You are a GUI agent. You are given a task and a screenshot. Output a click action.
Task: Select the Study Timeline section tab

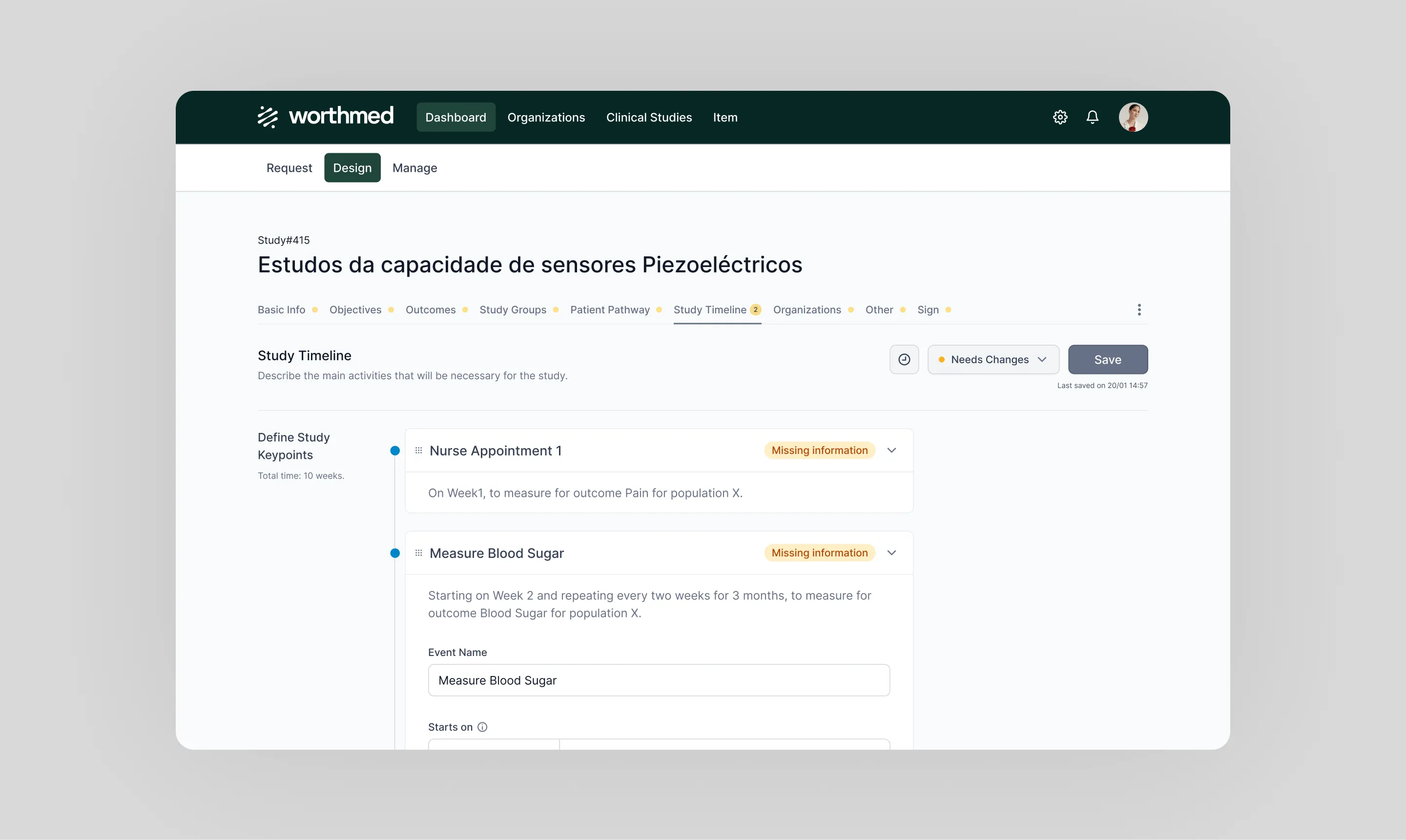717,309
